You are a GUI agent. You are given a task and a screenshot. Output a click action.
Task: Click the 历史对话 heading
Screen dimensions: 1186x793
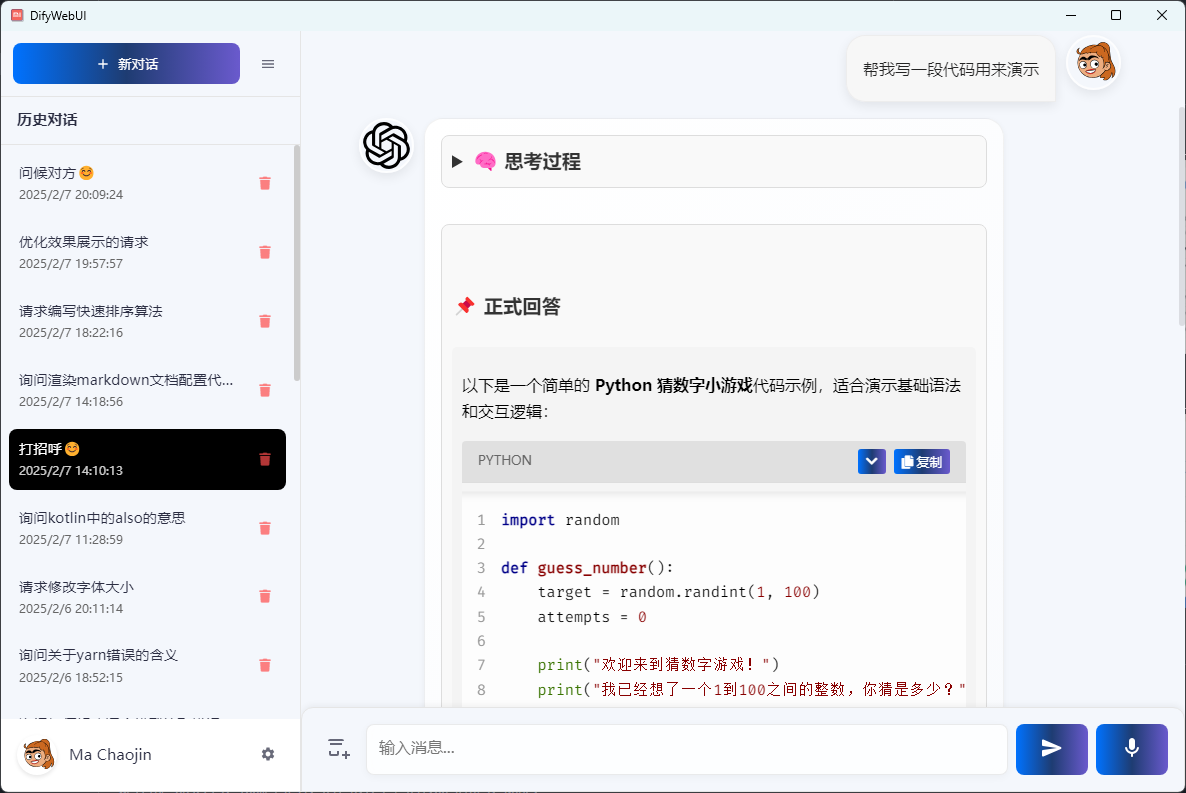47,120
